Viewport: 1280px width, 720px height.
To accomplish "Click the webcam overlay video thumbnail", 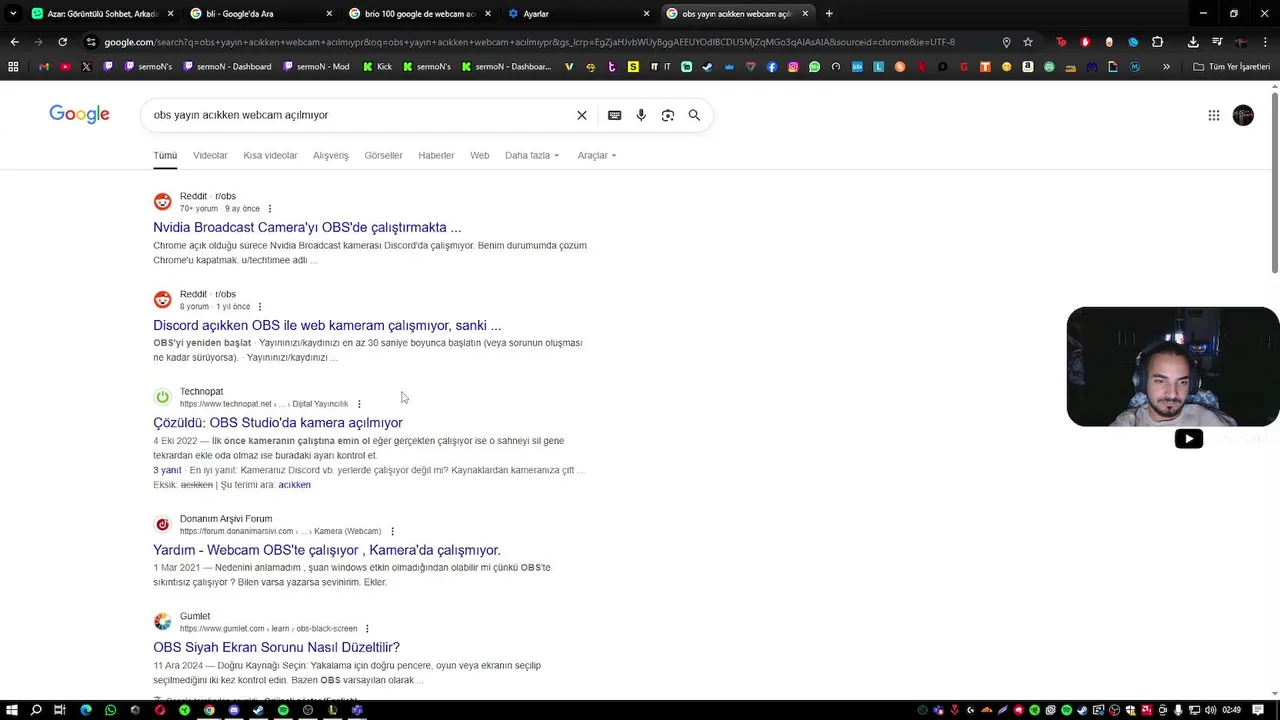I will [1173, 367].
